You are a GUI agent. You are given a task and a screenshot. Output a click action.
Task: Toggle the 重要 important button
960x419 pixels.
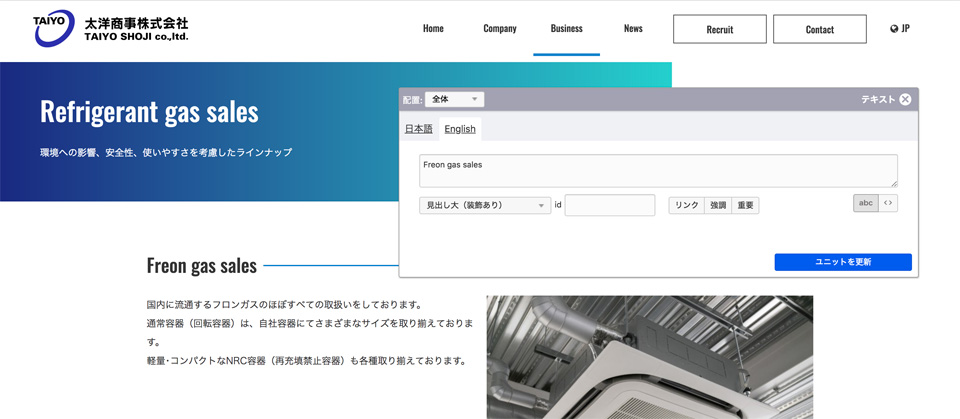click(745, 205)
